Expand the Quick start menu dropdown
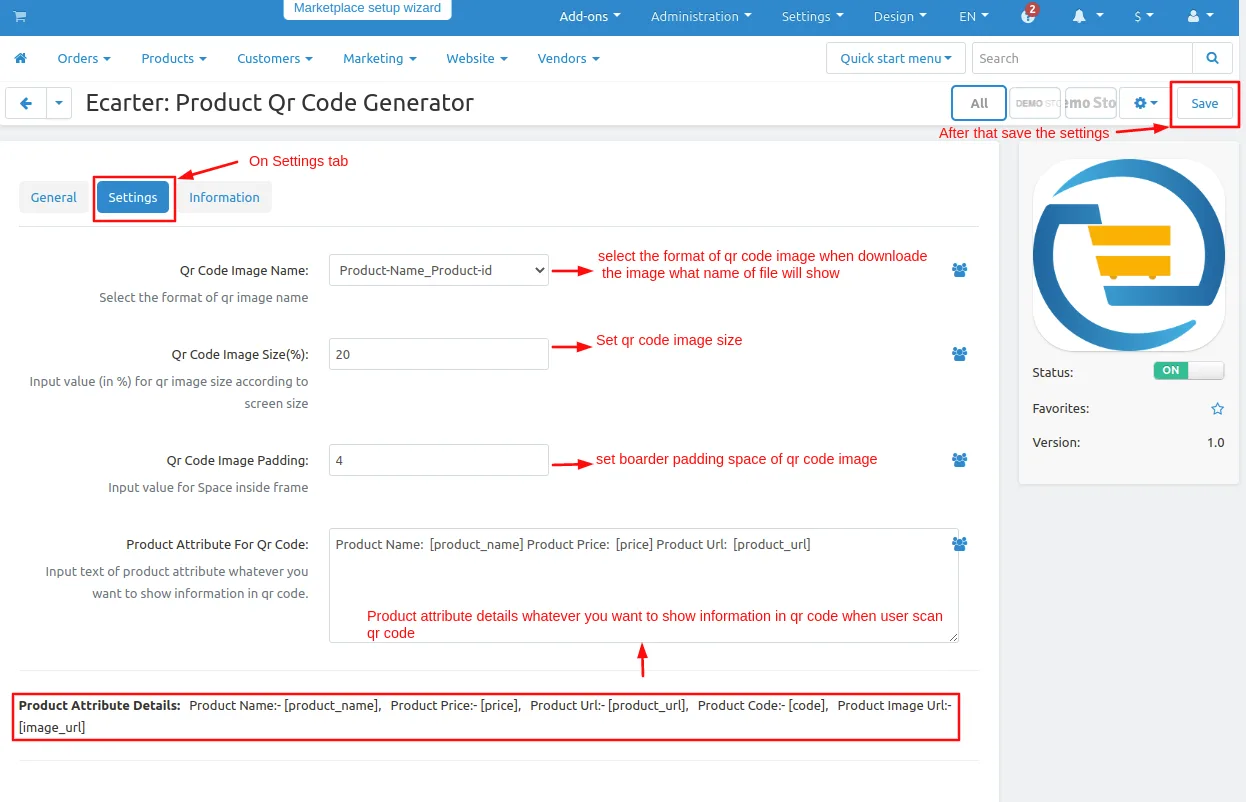 pyautogui.click(x=896, y=58)
